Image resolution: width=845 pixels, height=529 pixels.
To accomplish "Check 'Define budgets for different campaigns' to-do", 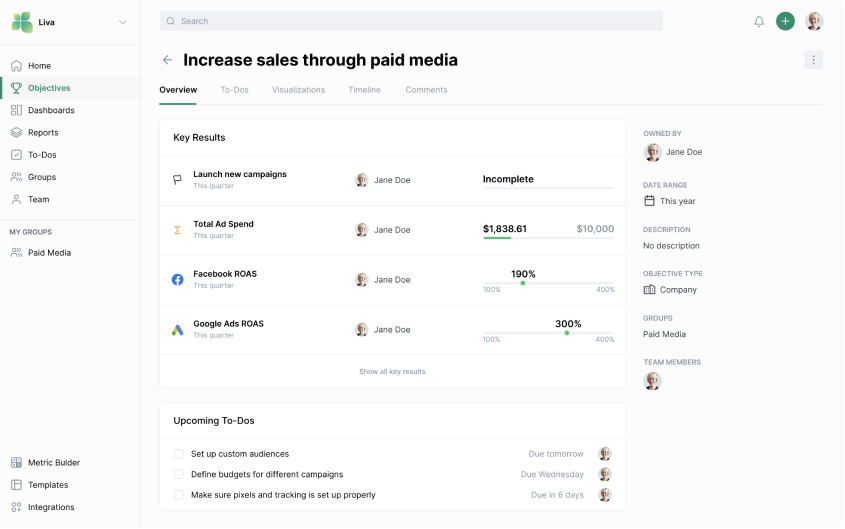I will (x=179, y=474).
